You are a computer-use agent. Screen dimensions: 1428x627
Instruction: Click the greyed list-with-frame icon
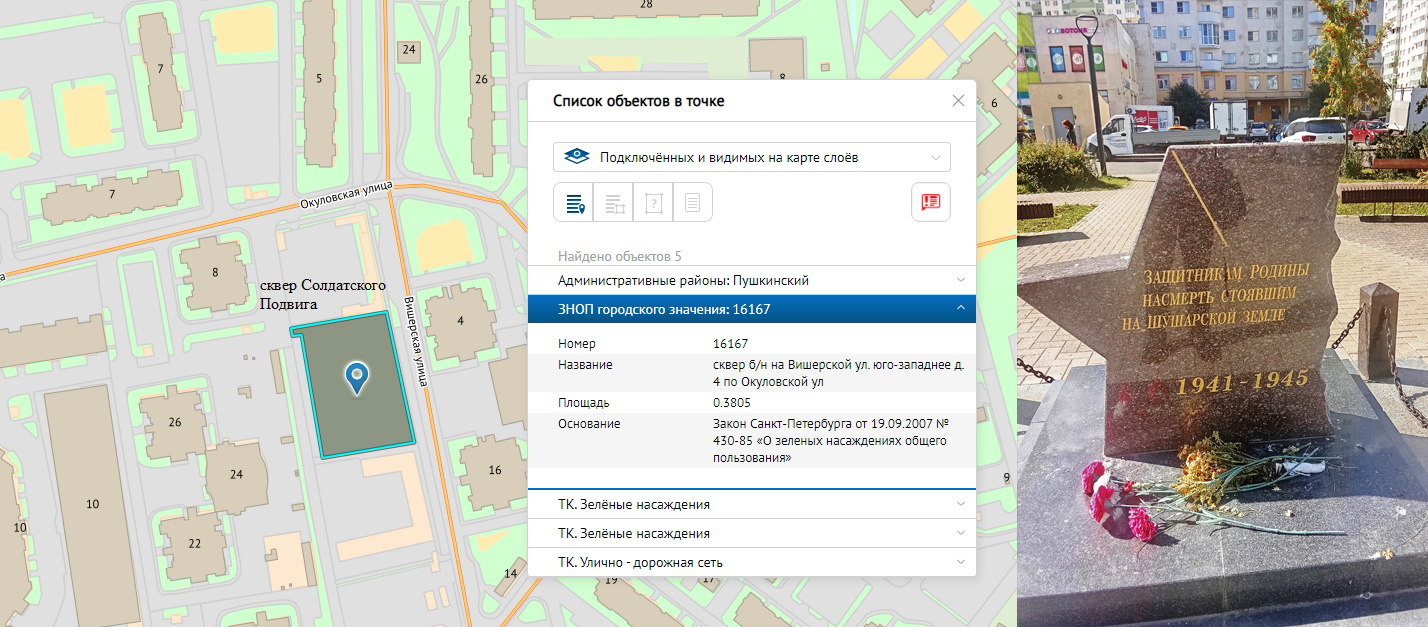click(x=614, y=203)
